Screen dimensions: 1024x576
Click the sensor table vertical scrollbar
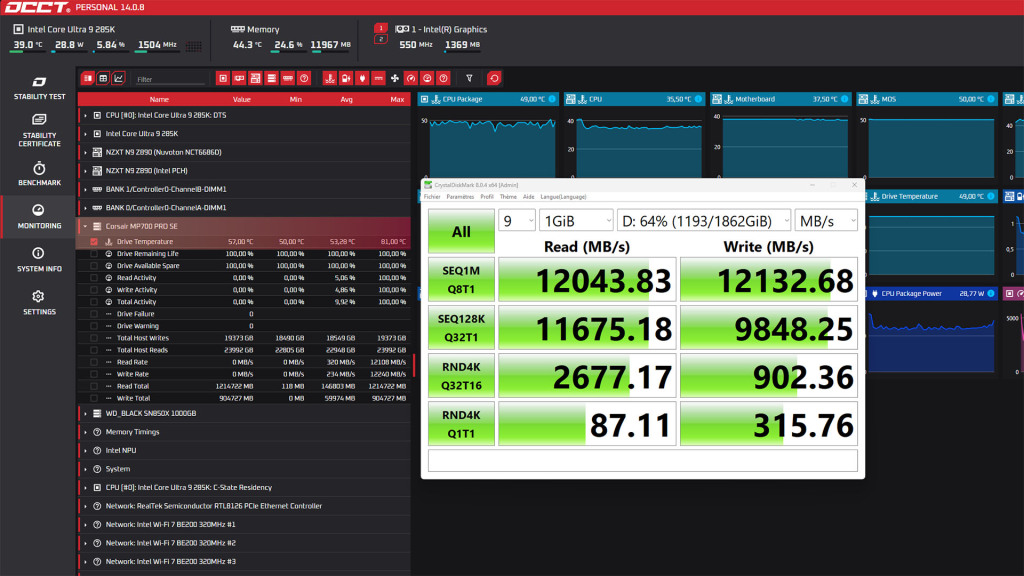tap(413, 366)
